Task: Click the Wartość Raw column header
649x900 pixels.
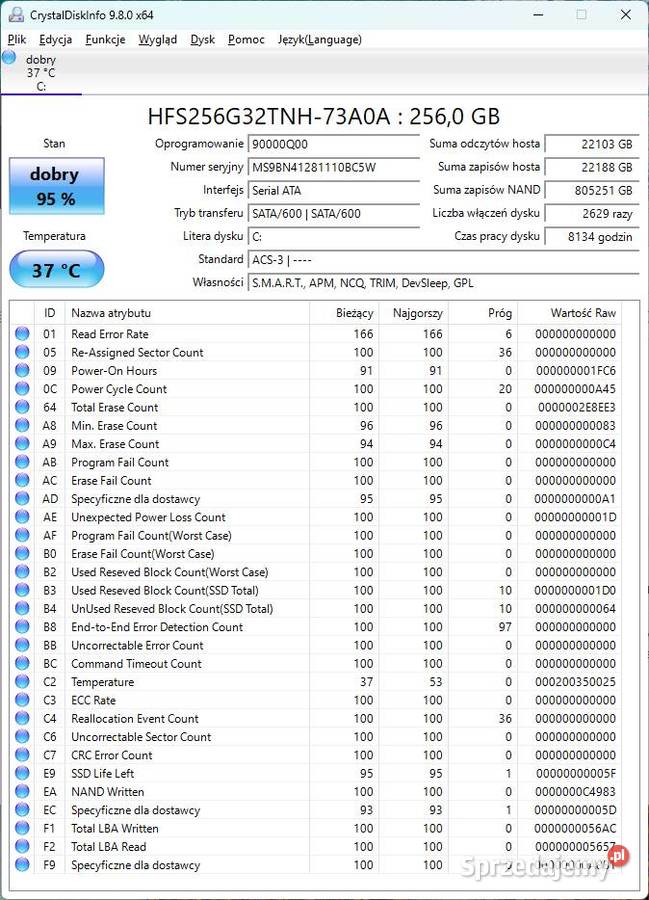Action: 569,313
